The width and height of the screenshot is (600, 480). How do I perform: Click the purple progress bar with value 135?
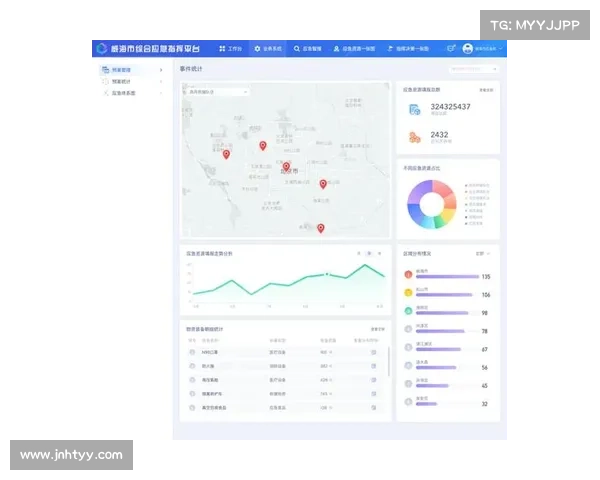446,277
